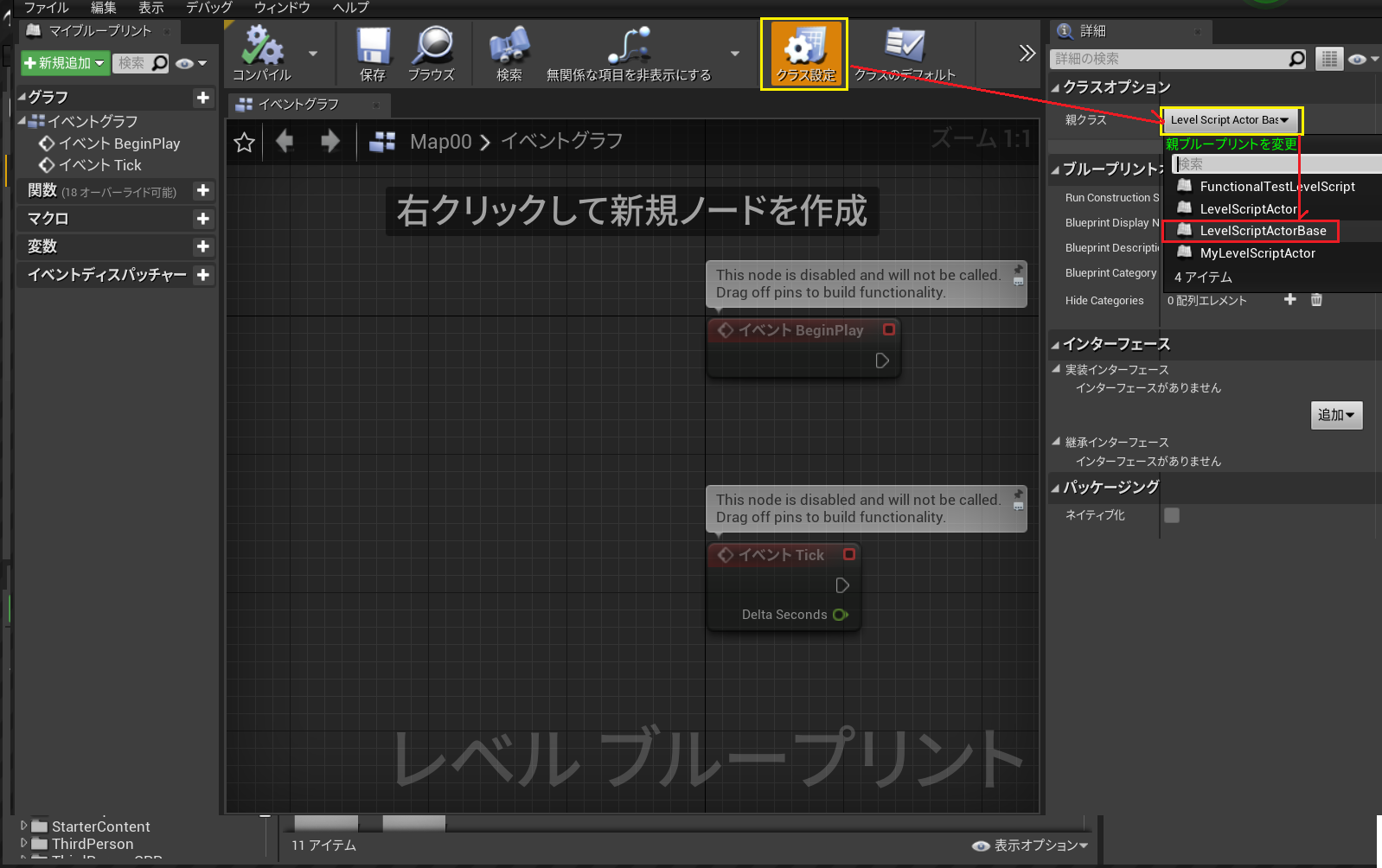Add new function with plus icon
1382x868 pixels.
click(x=203, y=190)
